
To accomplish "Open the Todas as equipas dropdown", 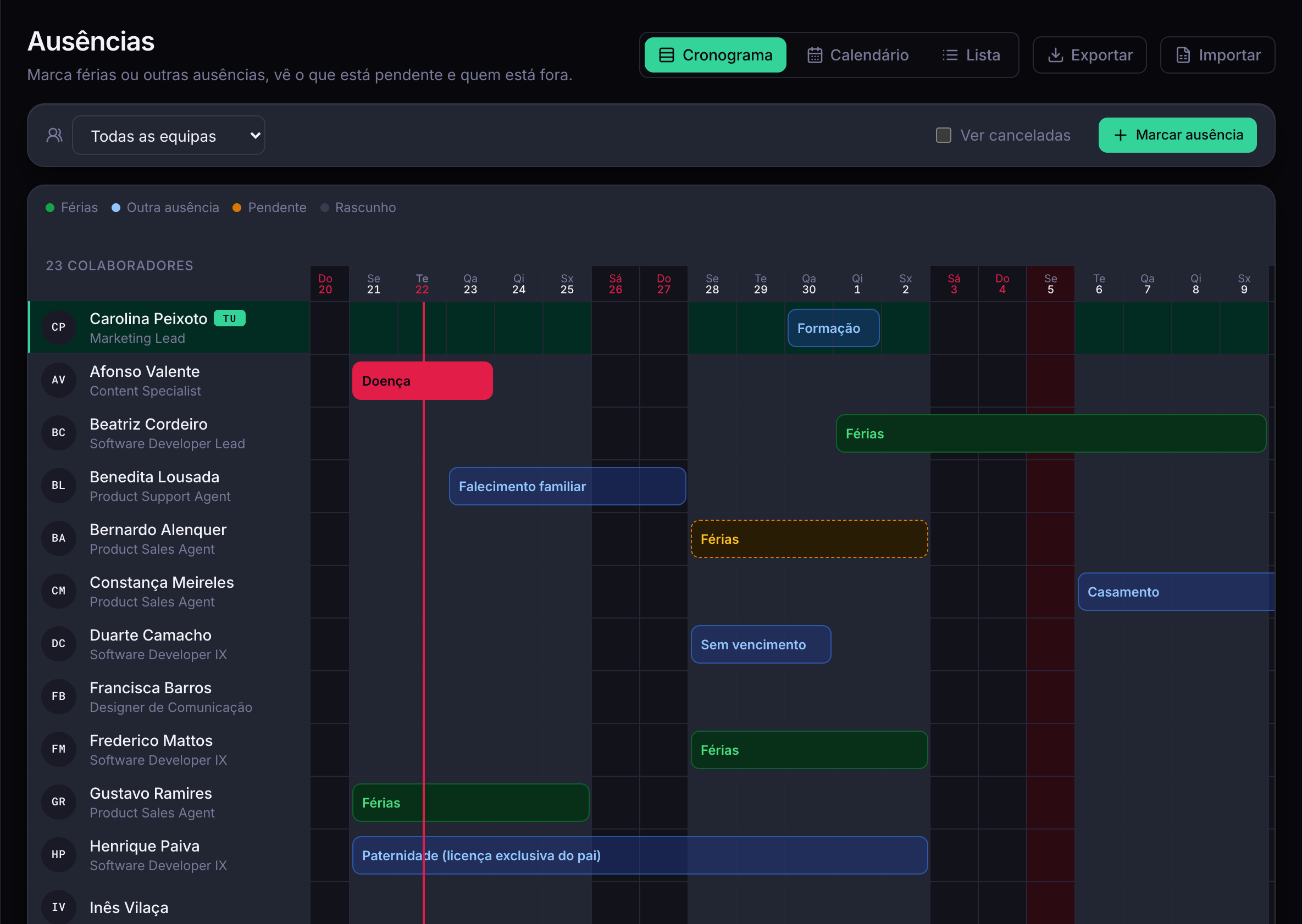I will [168, 135].
